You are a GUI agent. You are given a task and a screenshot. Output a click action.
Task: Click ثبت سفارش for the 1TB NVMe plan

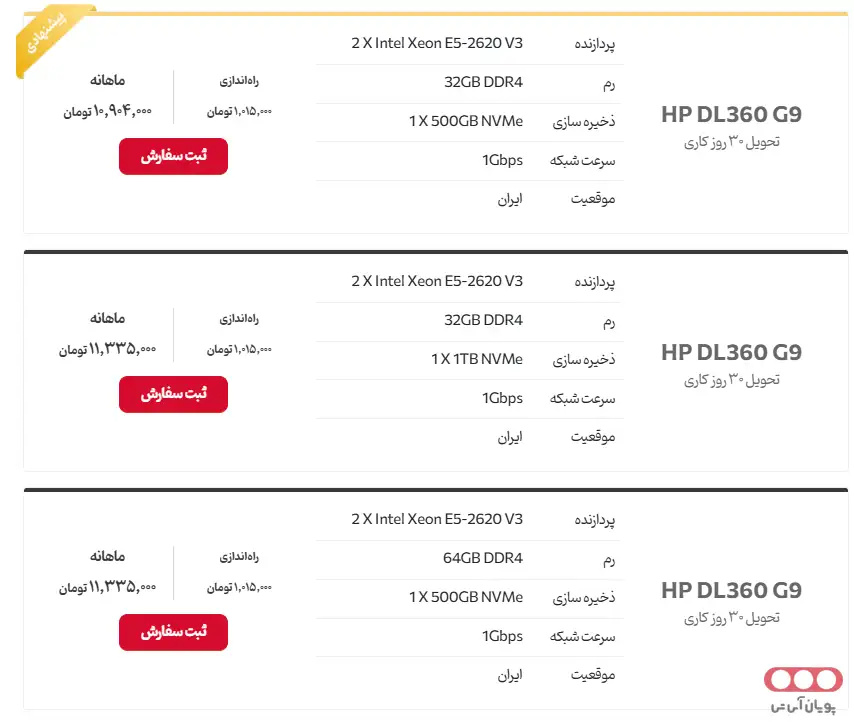(173, 394)
